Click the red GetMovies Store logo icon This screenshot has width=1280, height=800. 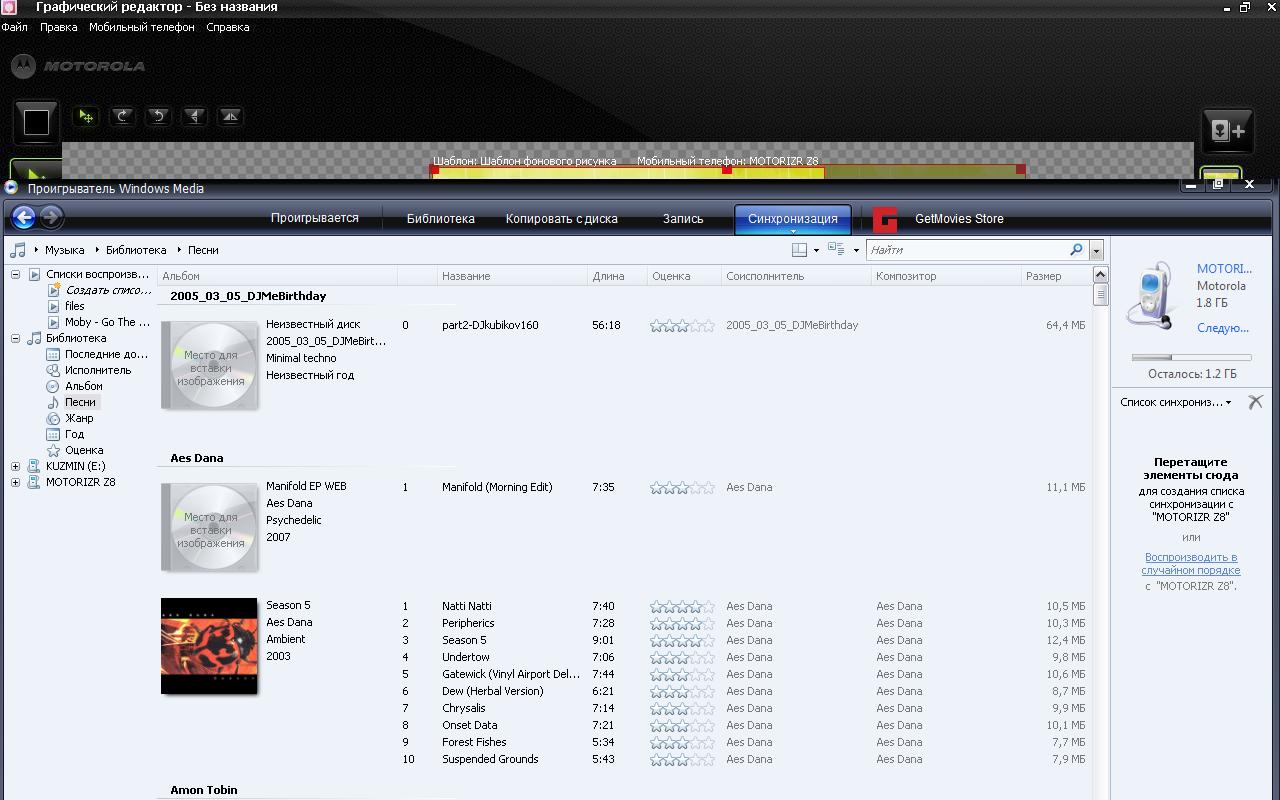(x=885, y=219)
